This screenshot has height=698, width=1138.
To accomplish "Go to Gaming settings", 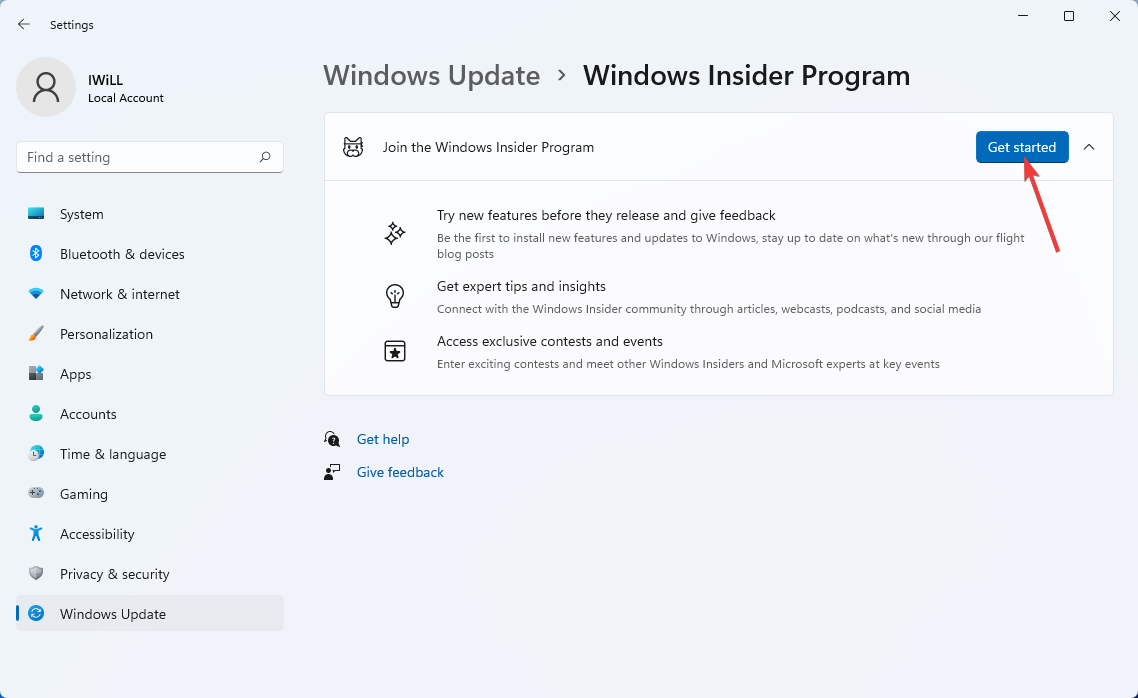I will pos(150,493).
